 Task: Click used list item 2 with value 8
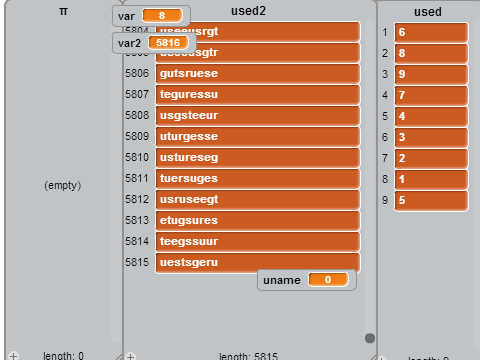click(431, 54)
